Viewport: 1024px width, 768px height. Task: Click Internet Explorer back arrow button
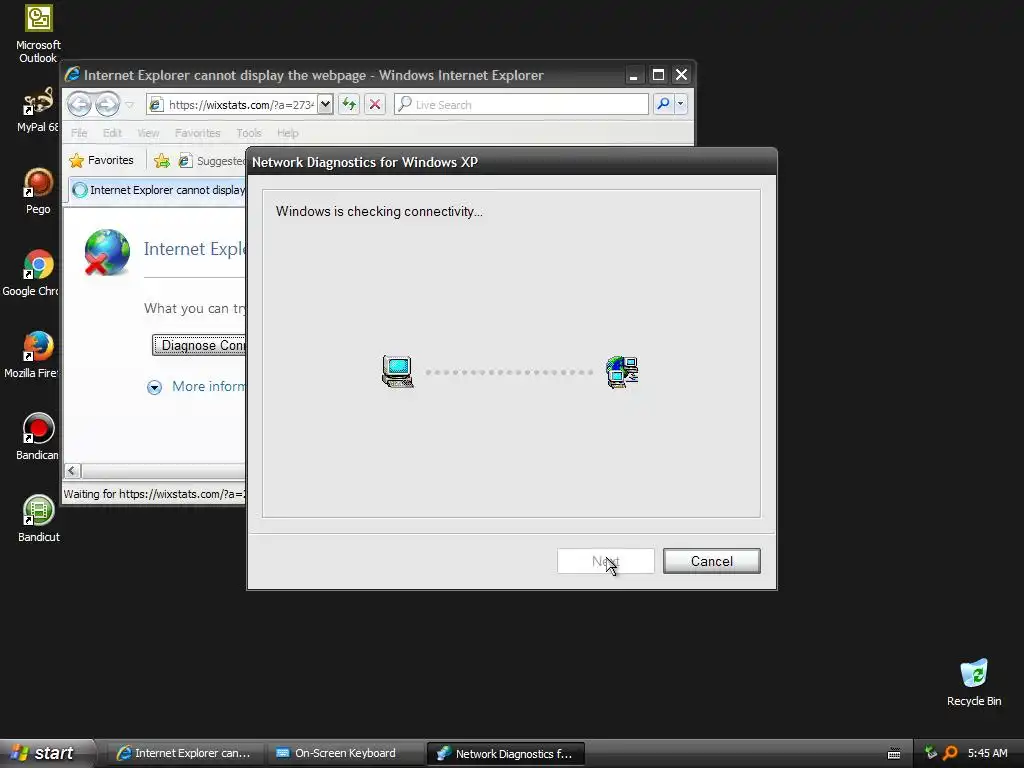point(80,104)
